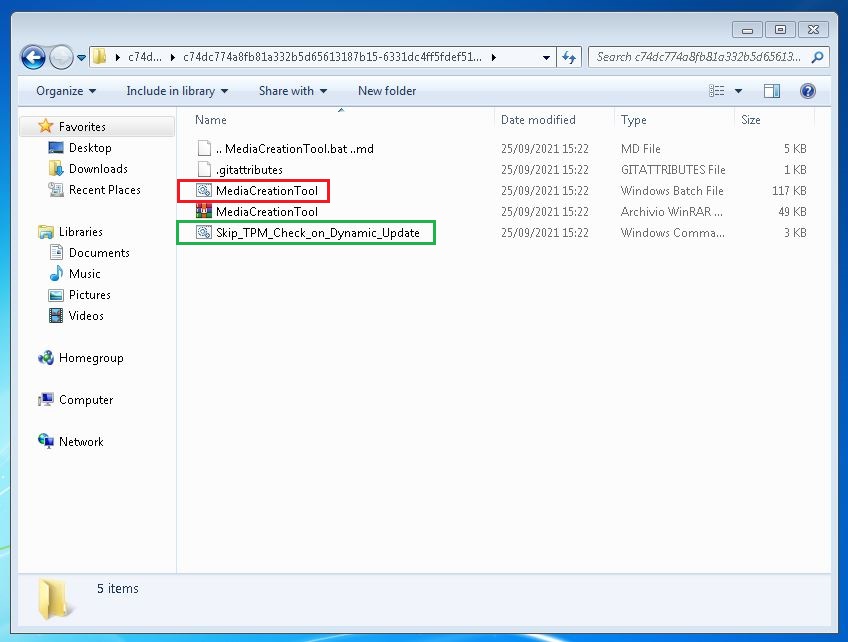Click the Windows Comma... type cell
This screenshot has height=642, width=848.
click(x=672, y=233)
